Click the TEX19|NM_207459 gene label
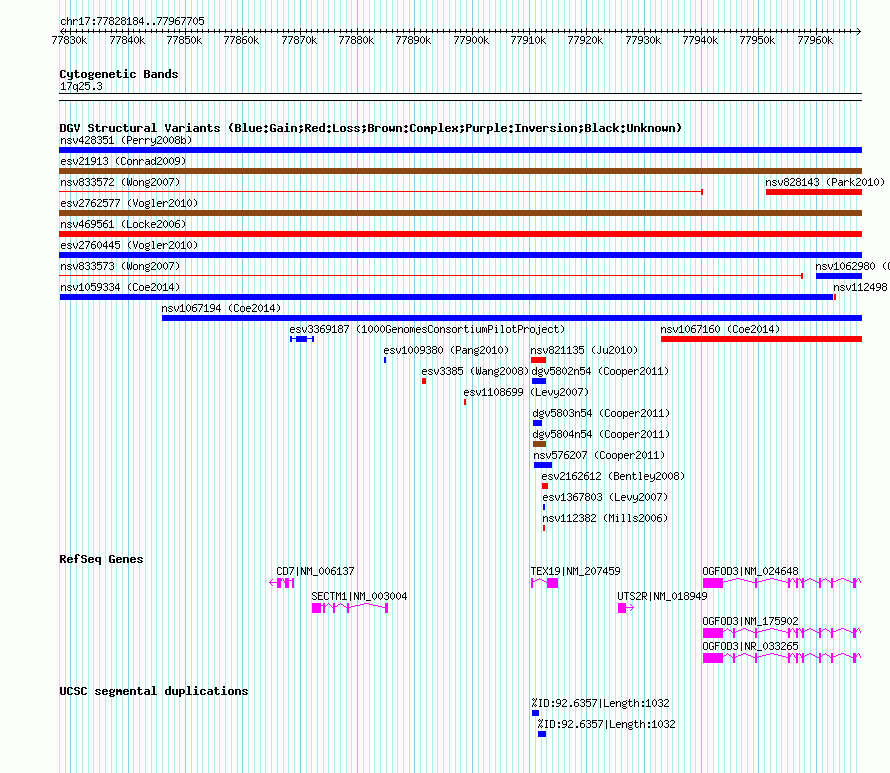The image size is (890, 773). (x=576, y=571)
